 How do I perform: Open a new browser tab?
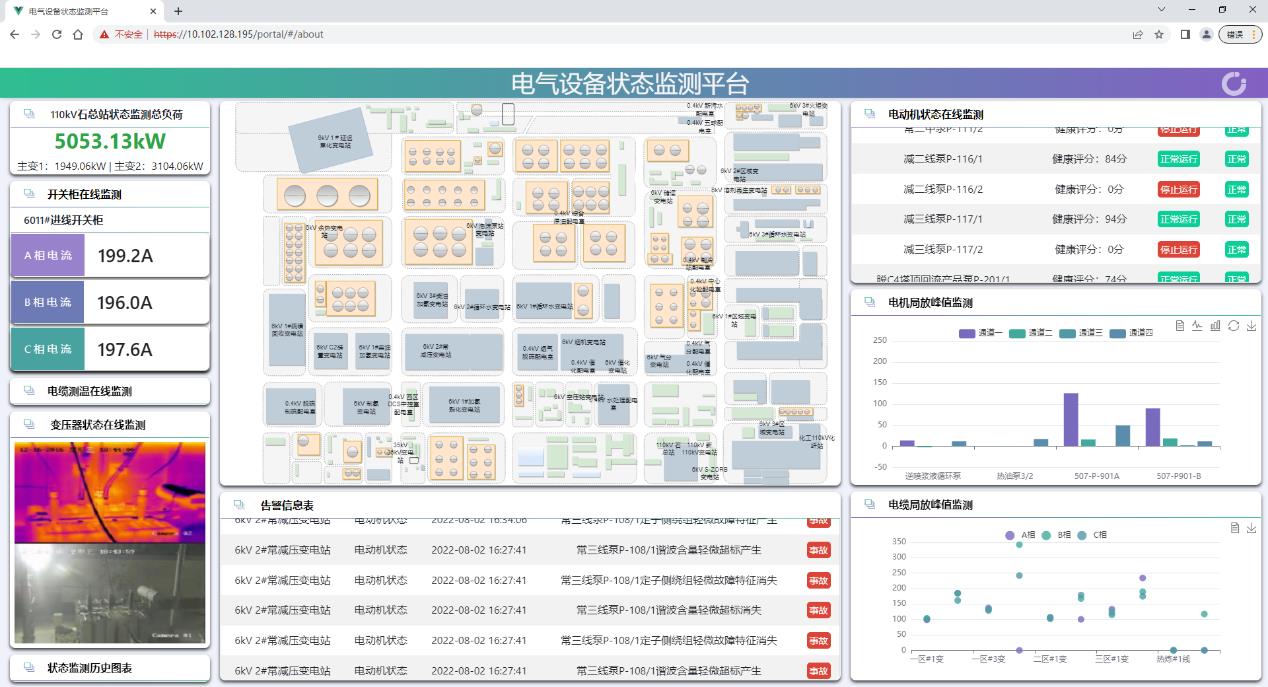pyautogui.click(x=178, y=11)
